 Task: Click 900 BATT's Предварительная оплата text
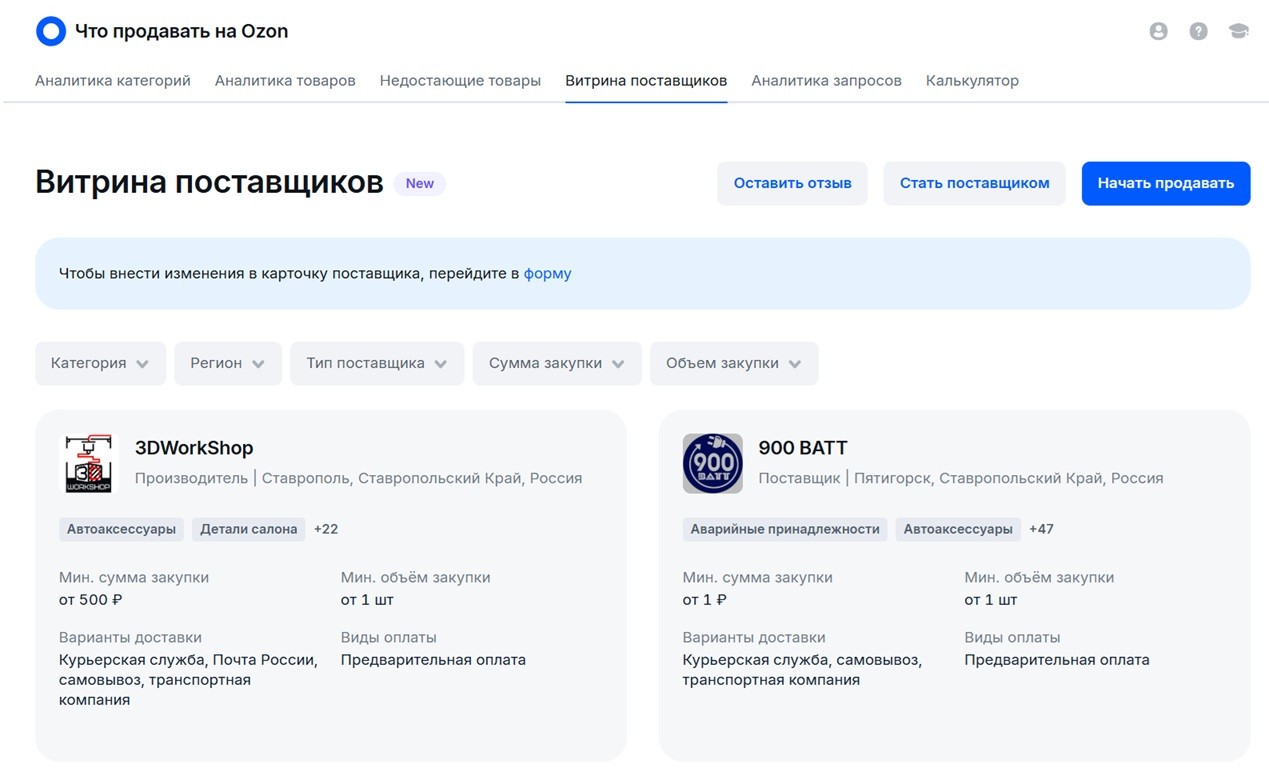coord(1057,660)
